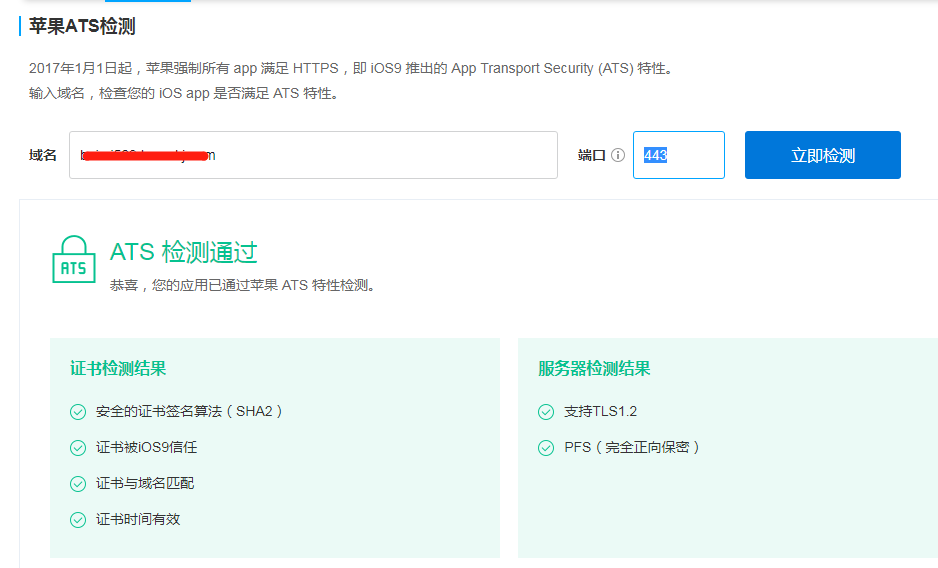Click the check icon next to 证书与域名匹配
938x568 pixels.
[x=78, y=484]
